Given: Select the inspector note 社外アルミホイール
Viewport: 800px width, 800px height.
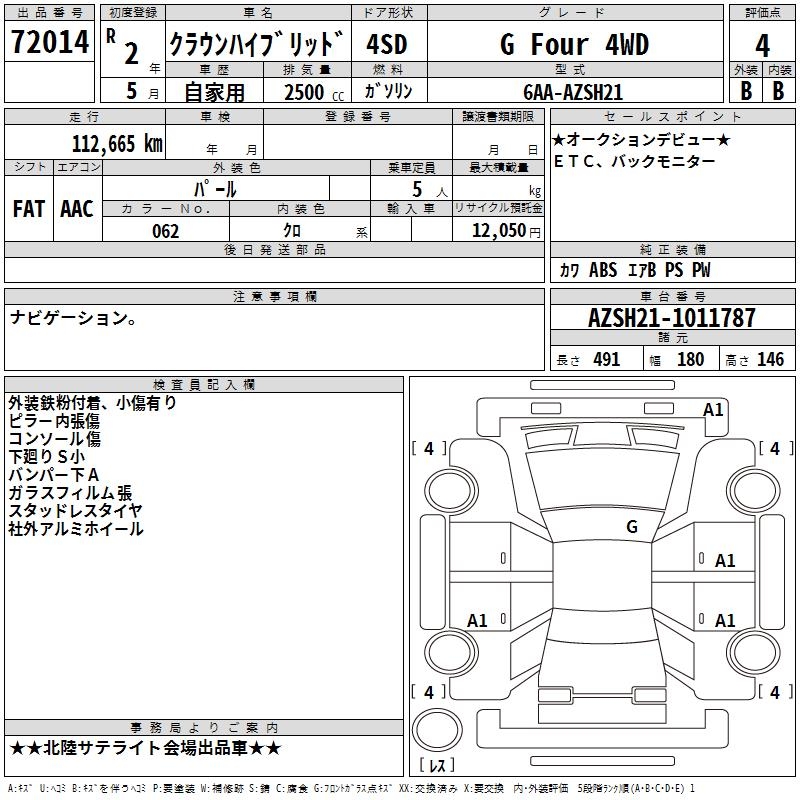Looking at the screenshot, I should point(76,529).
